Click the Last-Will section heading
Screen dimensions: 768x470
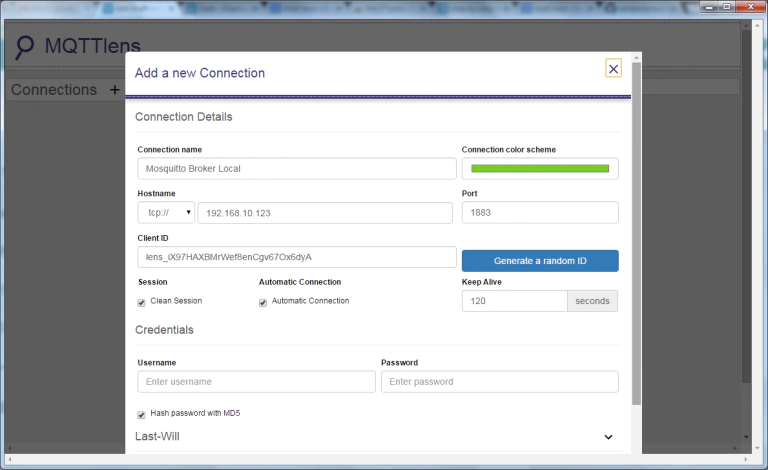157,436
